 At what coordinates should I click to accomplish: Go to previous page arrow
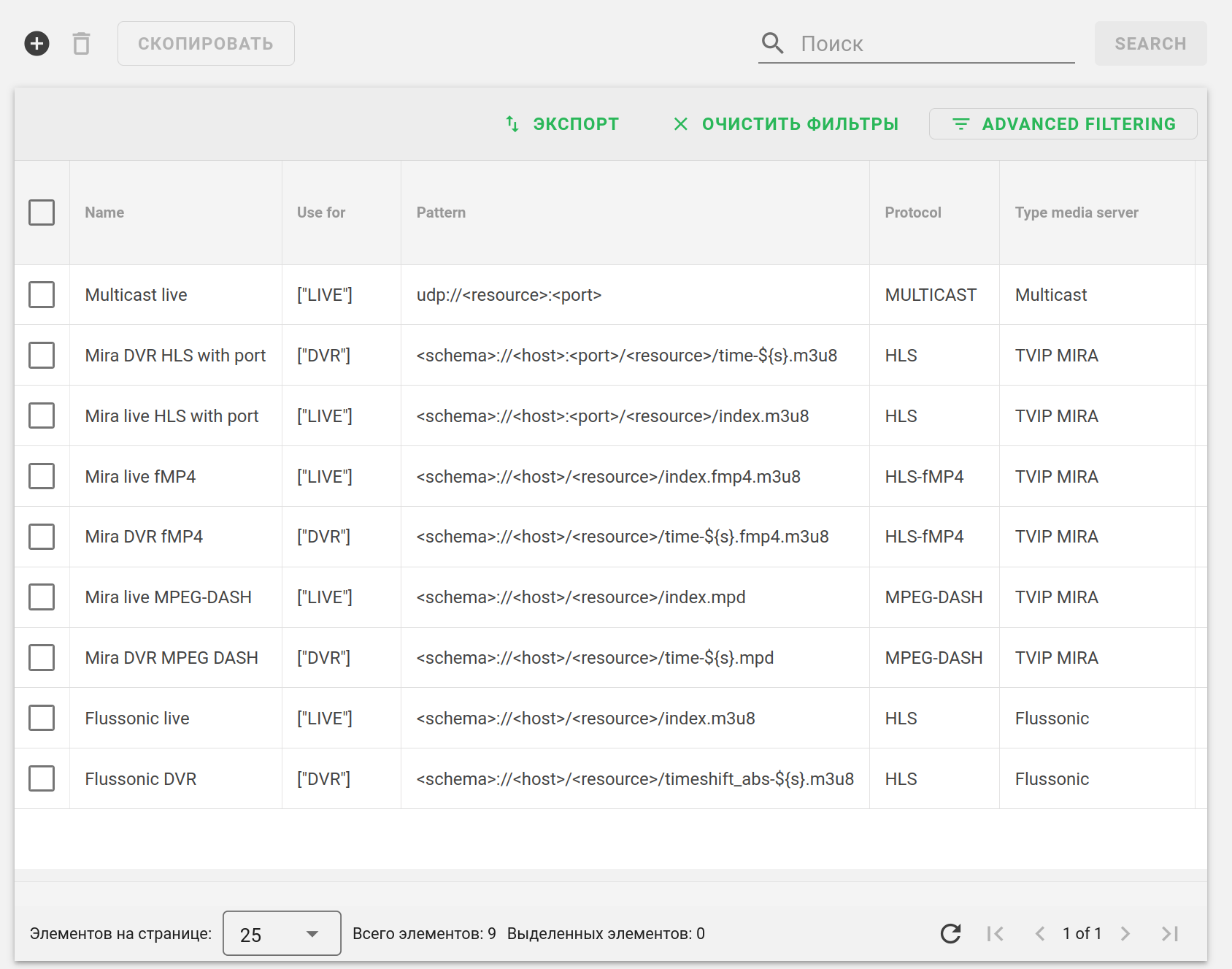1040,933
